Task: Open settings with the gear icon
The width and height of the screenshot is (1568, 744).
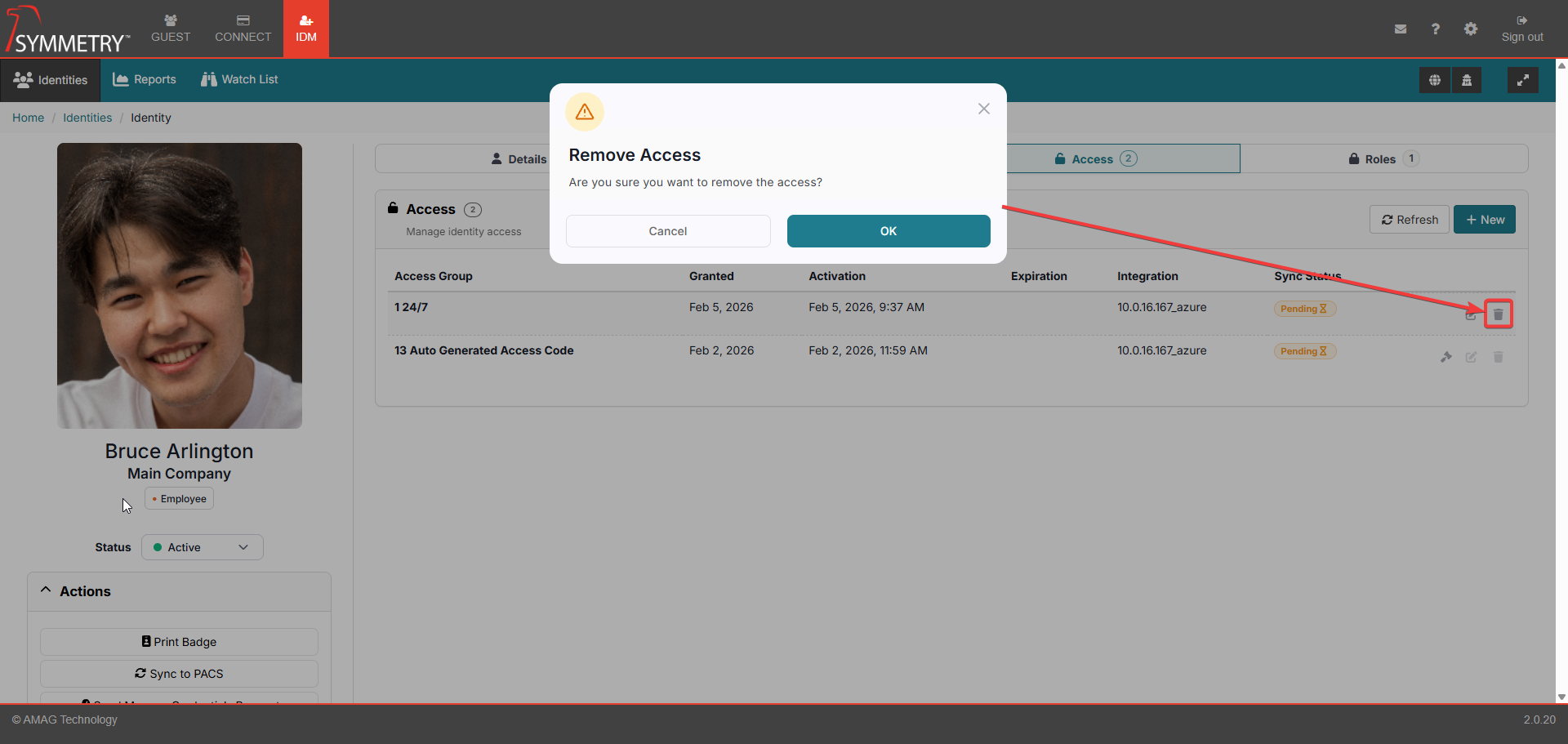Action: 1471,29
